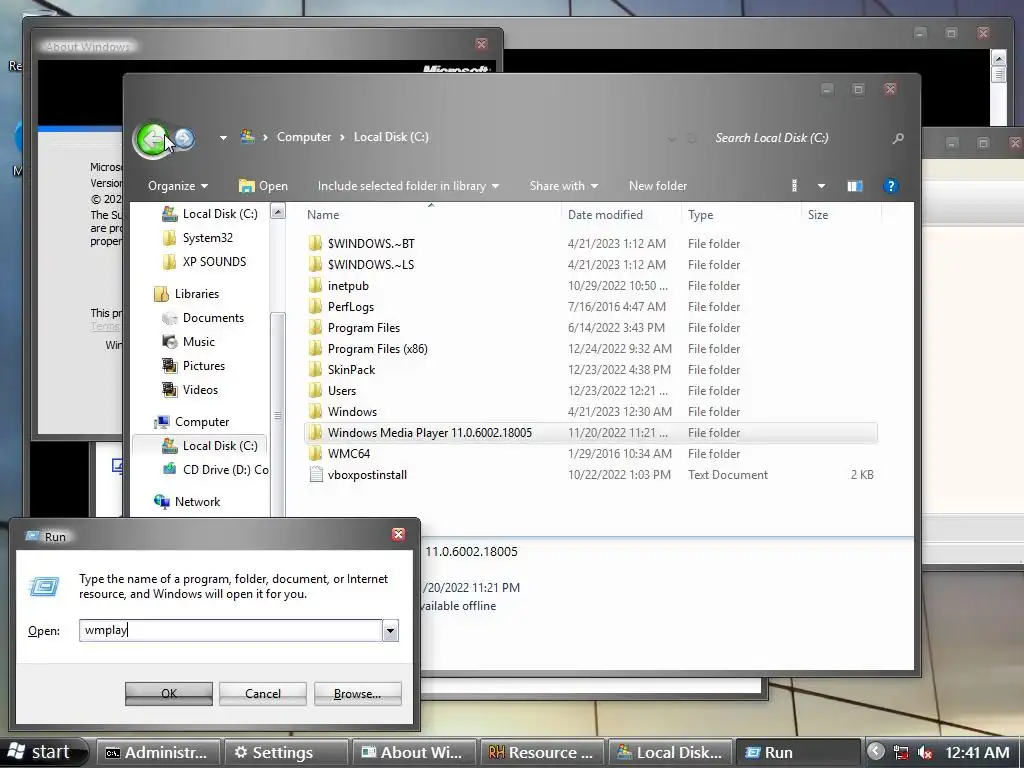Screen dimensions: 1024x768
Task: Close the Run dialog
Action: point(398,535)
